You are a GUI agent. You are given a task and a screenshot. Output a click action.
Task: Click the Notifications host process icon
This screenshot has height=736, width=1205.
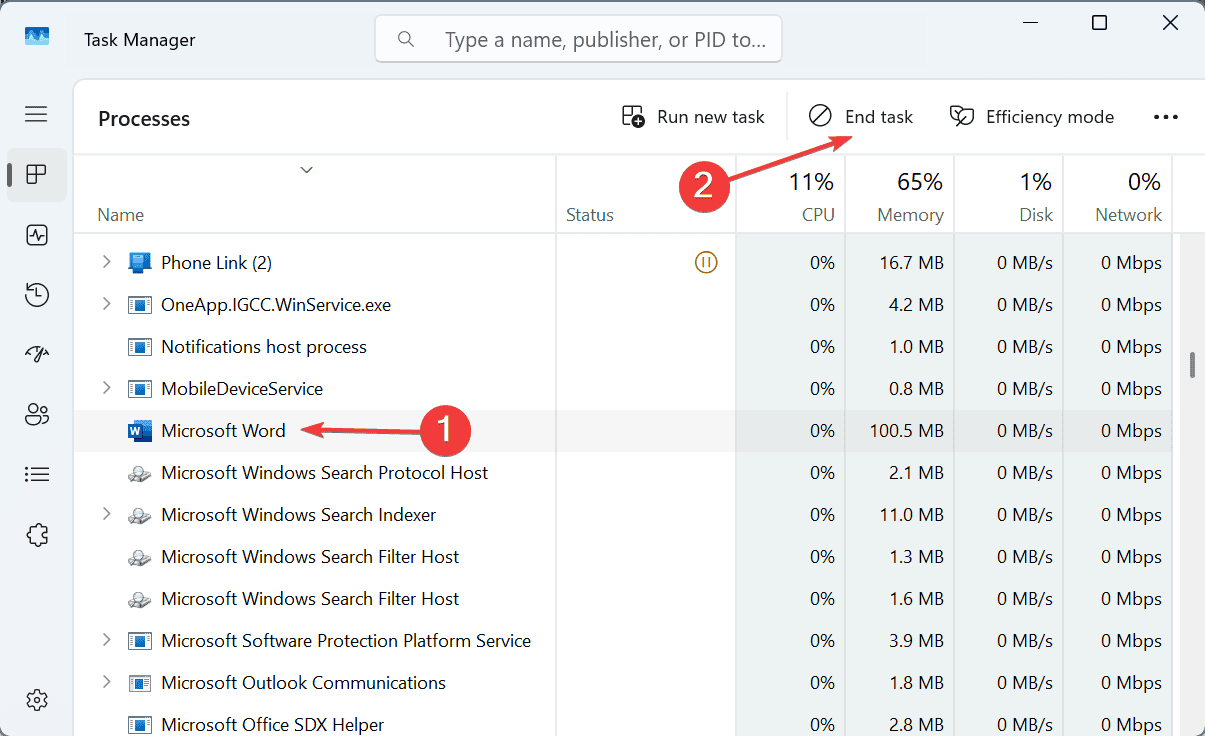139,347
